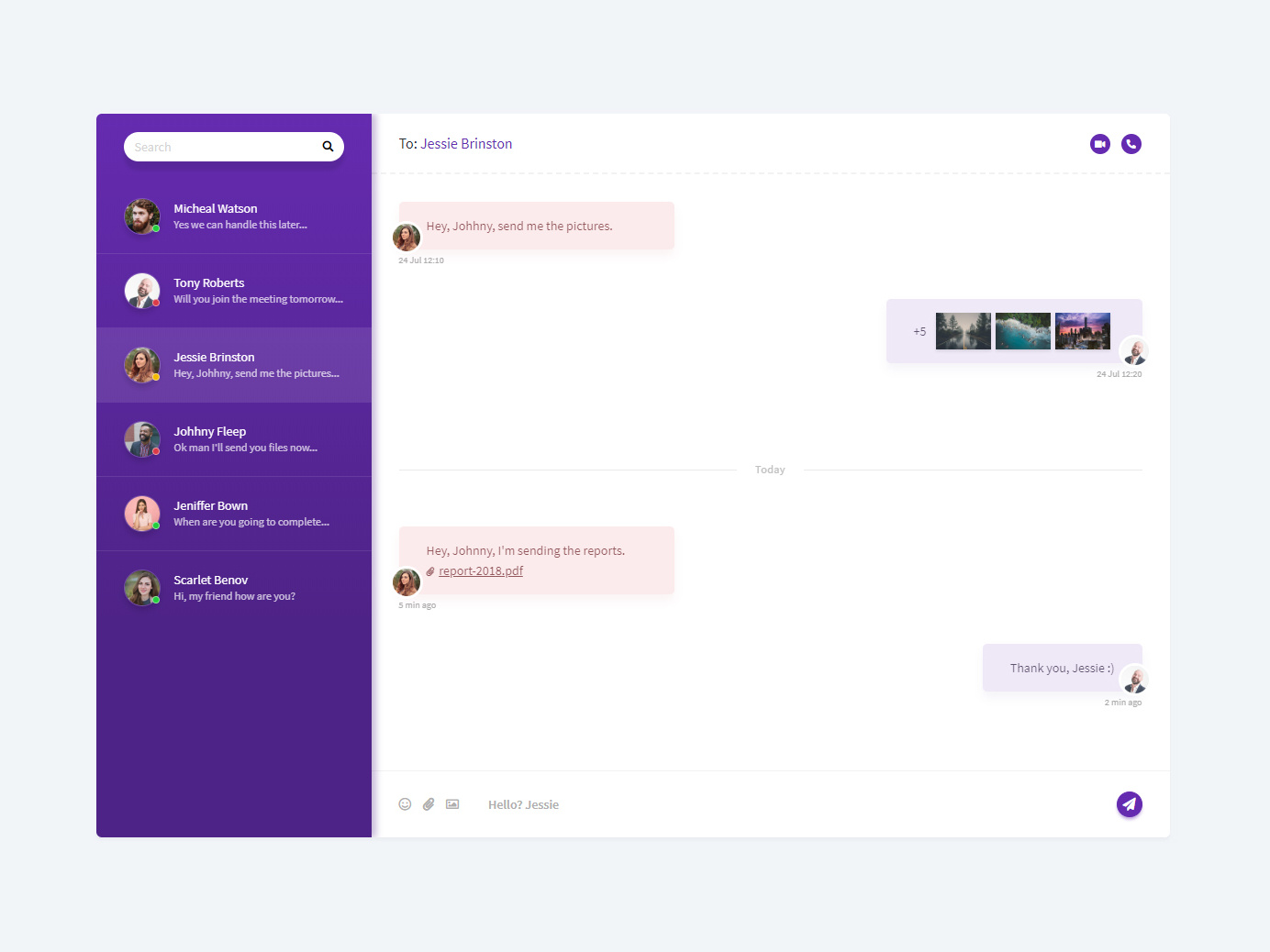
Task: Send the message with the paper plane button
Action: [1130, 804]
